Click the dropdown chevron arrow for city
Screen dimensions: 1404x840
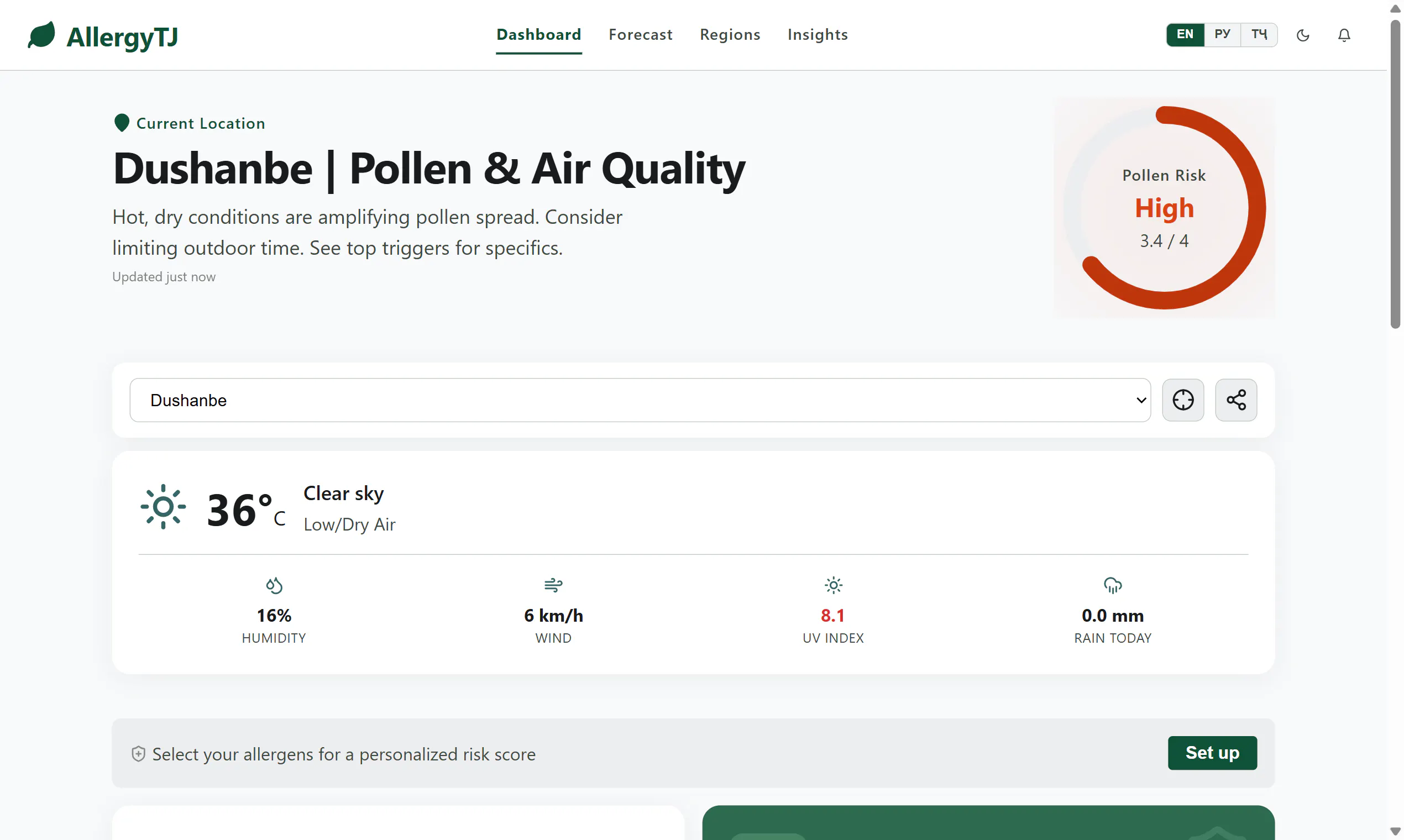point(1141,400)
